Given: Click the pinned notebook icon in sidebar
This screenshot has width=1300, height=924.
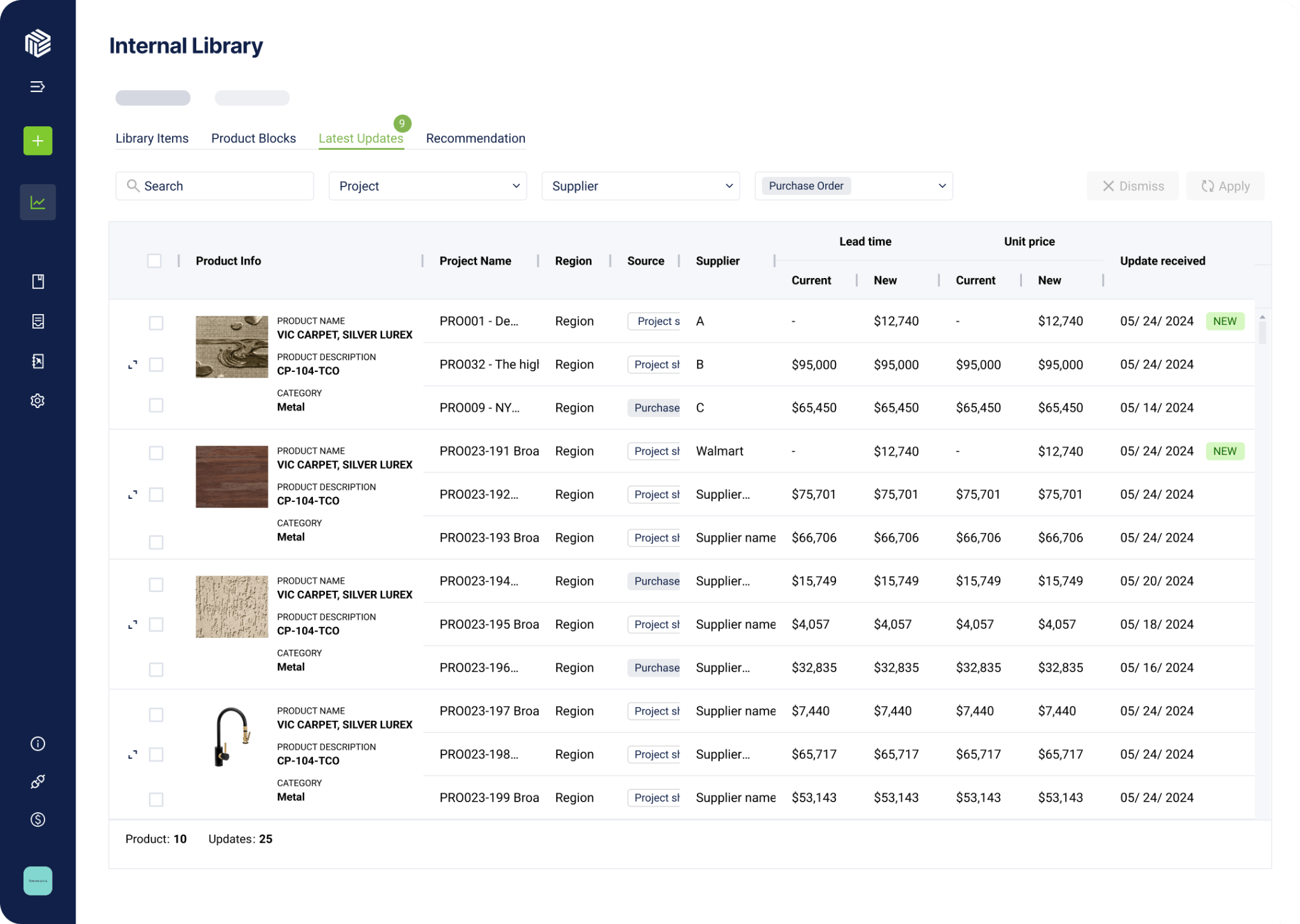Looking at the screenshot, I should pyautogui.click(x=37, y=360).
